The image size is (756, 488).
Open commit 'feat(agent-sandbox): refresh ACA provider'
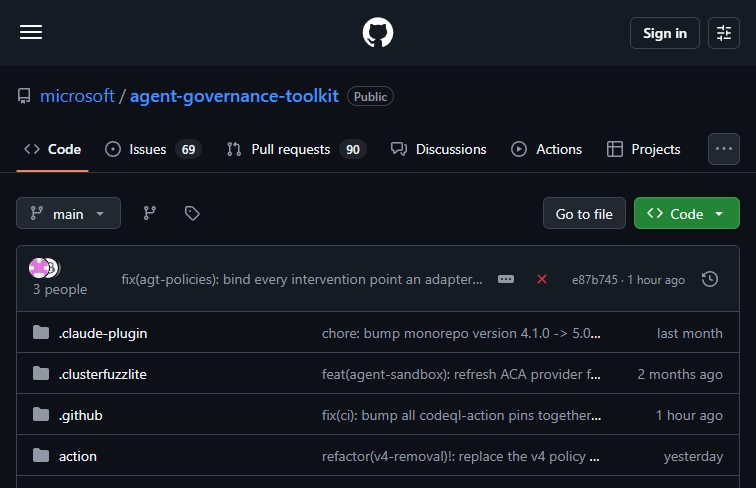click(461, 375)
